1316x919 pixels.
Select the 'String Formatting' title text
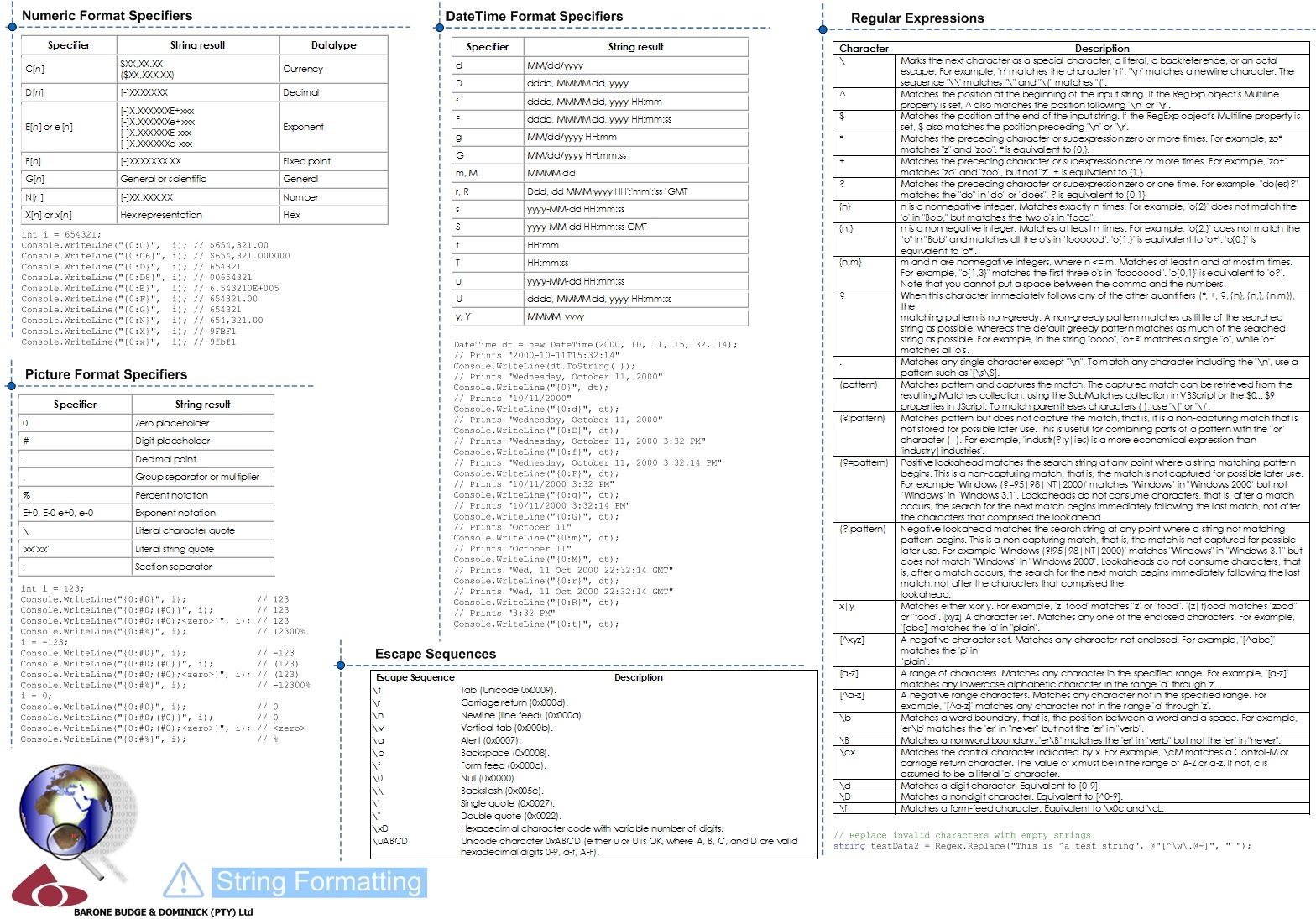click(x=319, y=882)
